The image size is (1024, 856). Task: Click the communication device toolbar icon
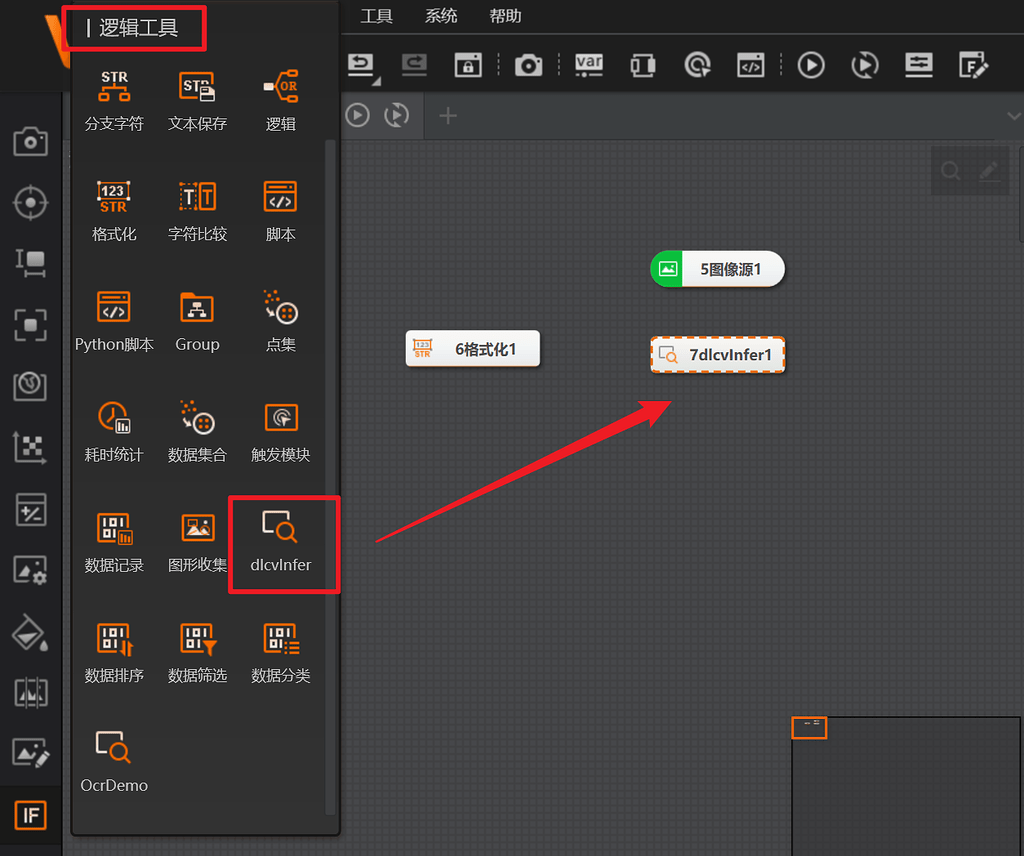(x=643, y=65)
